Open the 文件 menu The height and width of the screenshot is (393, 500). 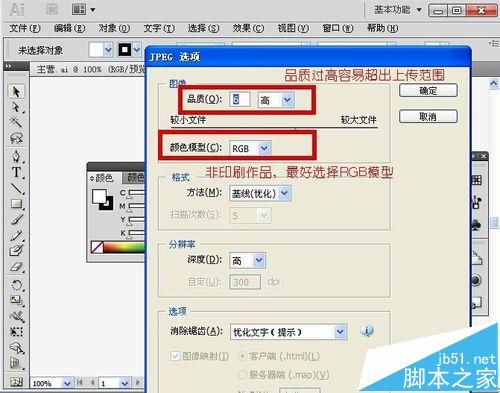click(x=25, y=28)
